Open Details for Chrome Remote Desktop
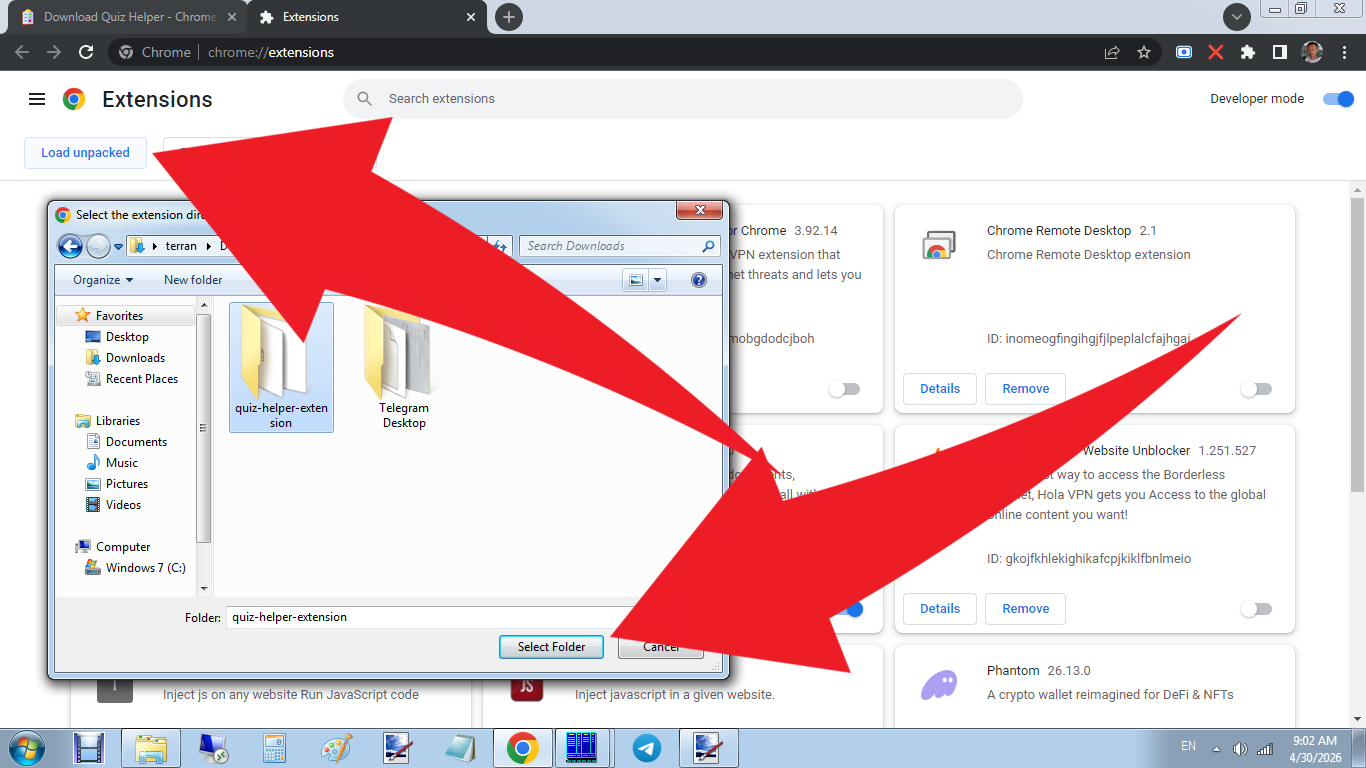 940,389
